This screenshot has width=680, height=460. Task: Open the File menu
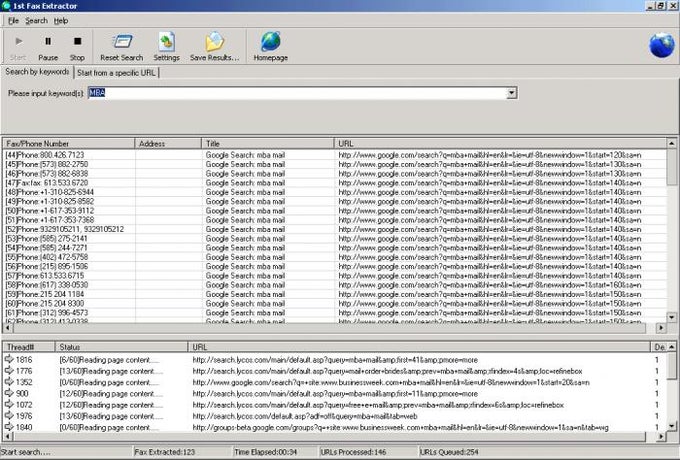[x=13, y=20]
